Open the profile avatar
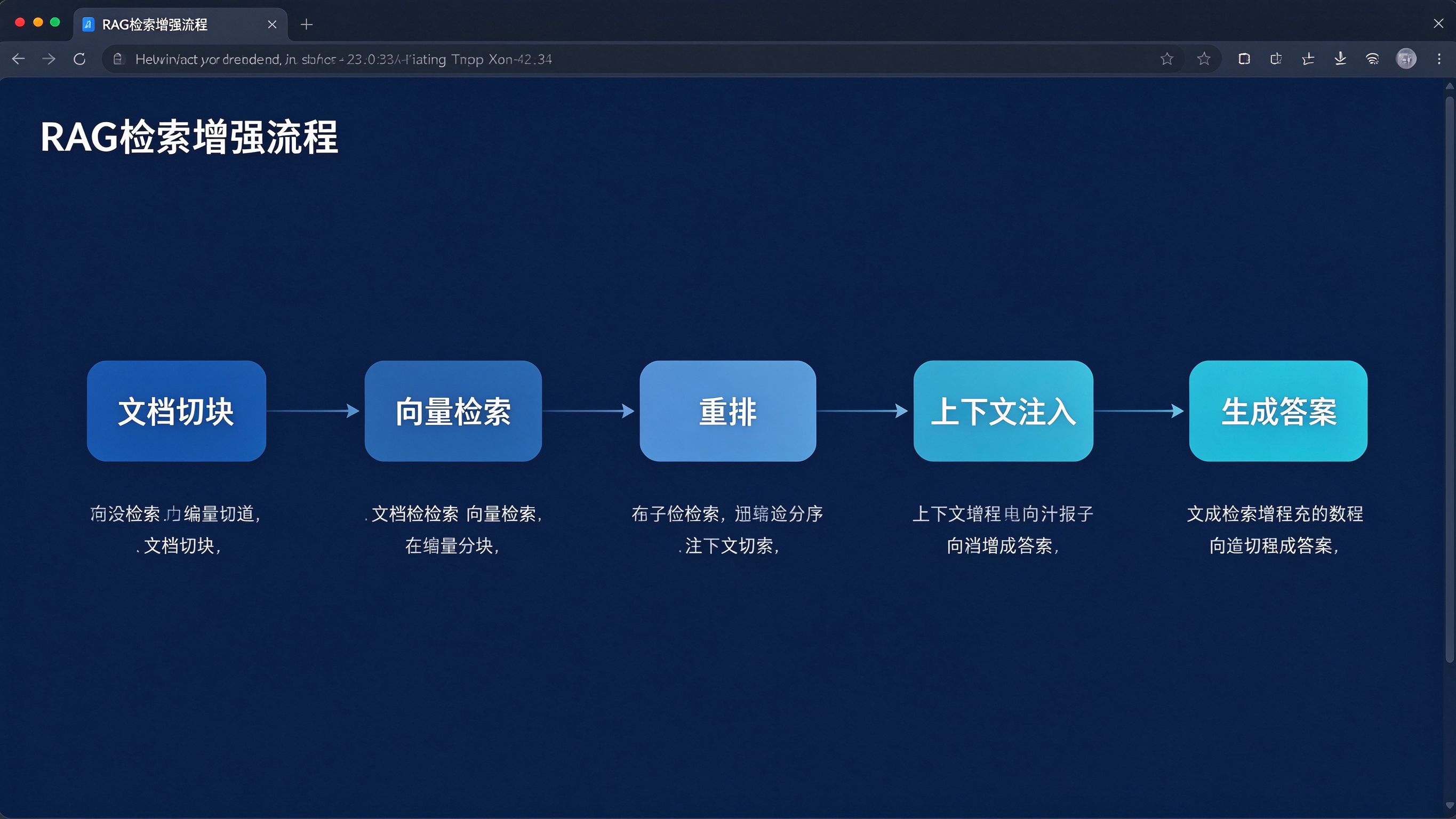Viewport: 1456px width, 819px height. tap(1406, 59)
